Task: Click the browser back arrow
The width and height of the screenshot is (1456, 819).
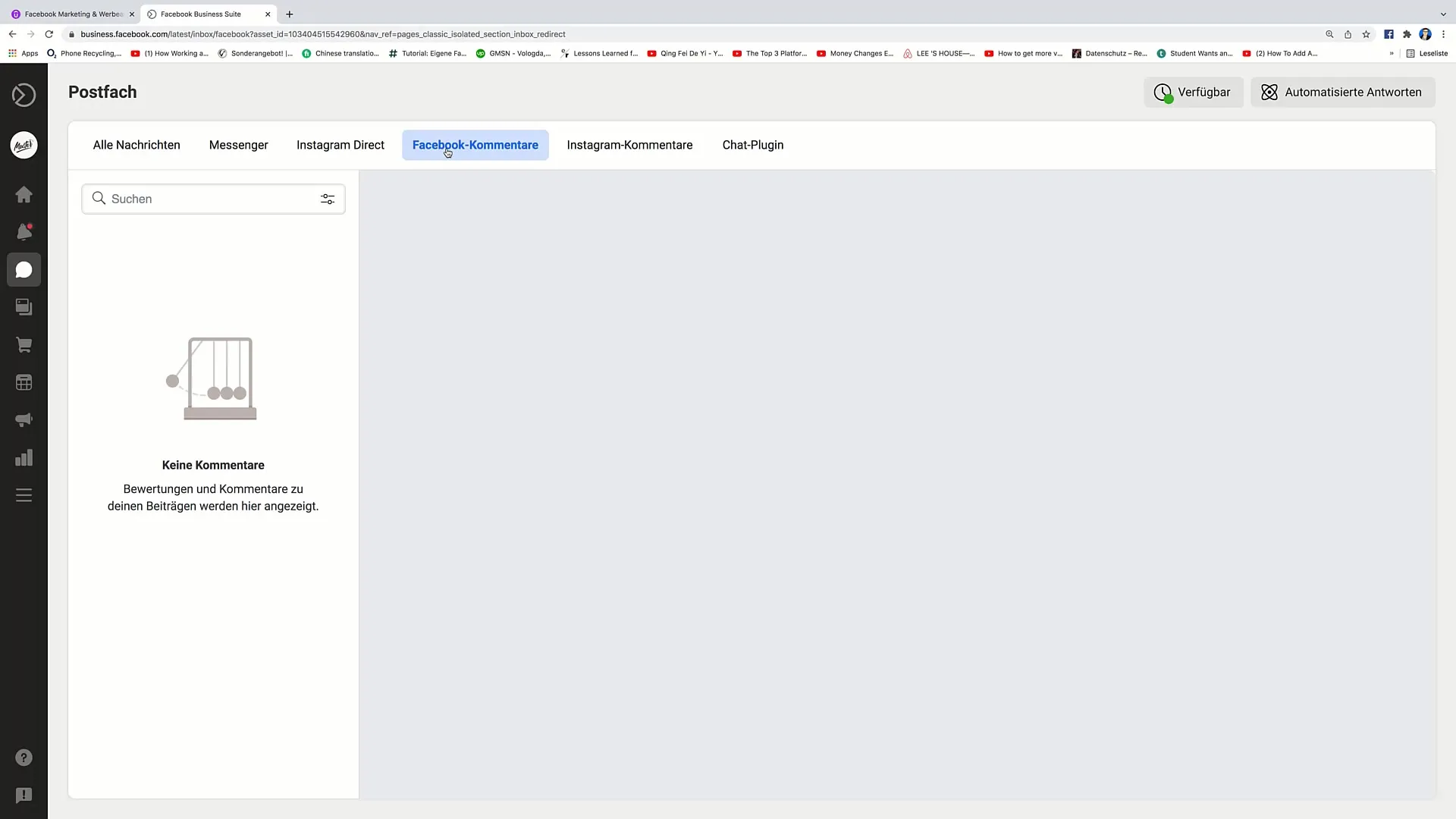Action: (x=12, y=34)
